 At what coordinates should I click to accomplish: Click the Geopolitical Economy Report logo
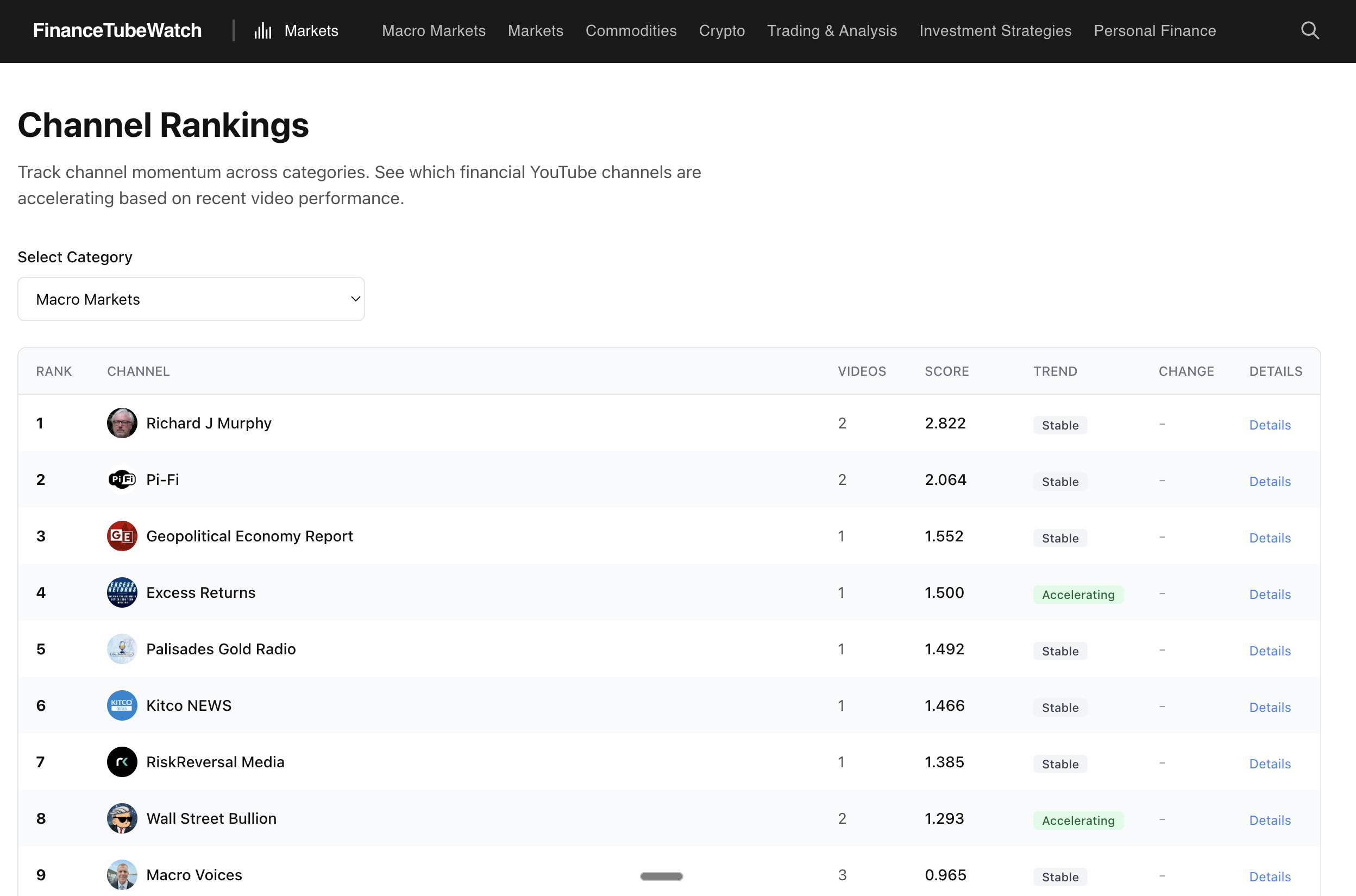point(122,536)
